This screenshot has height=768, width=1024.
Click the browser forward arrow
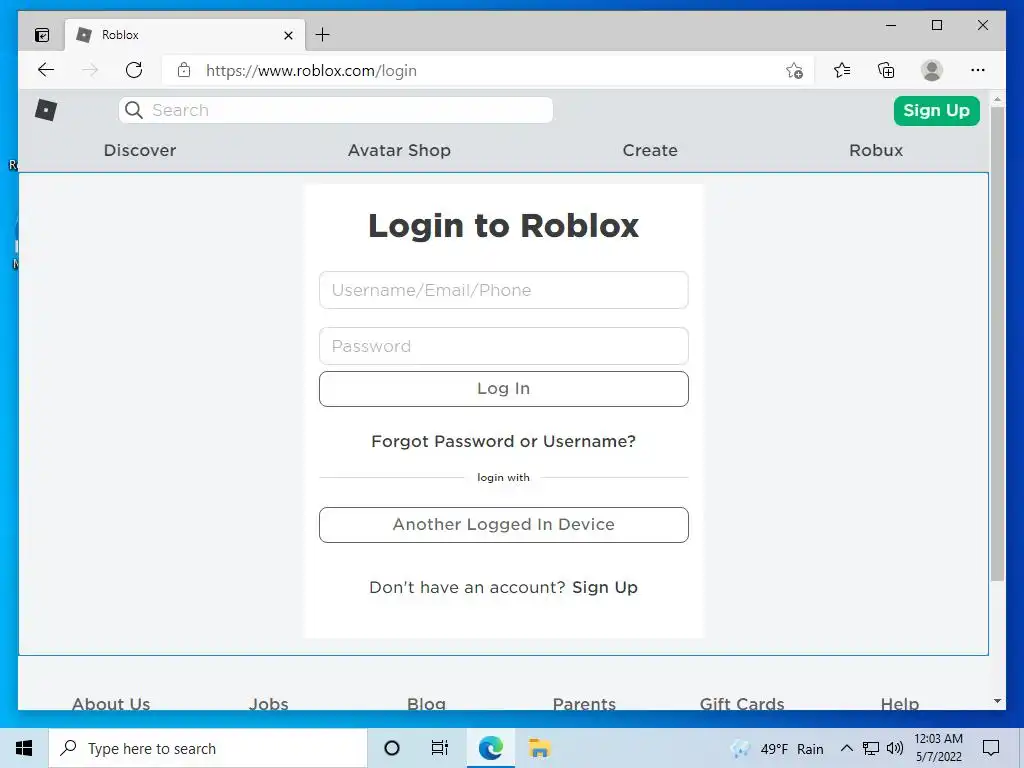pos(90,70)
